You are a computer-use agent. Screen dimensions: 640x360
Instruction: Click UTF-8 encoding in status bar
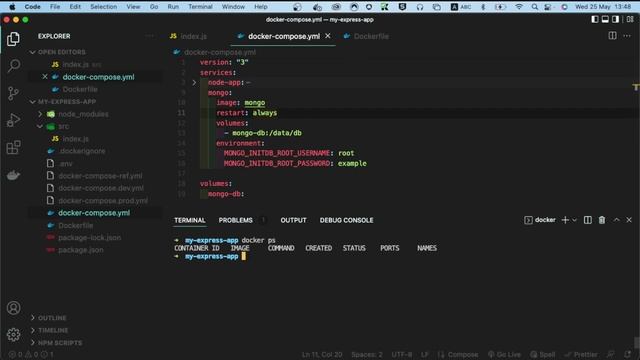coord(402,354)
